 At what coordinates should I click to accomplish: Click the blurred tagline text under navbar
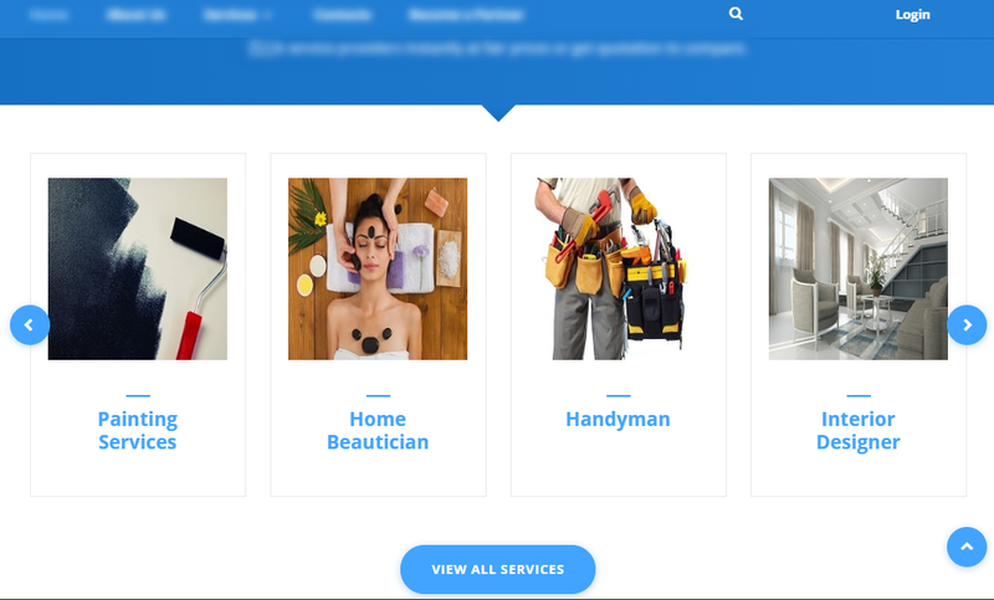(498, 48)
